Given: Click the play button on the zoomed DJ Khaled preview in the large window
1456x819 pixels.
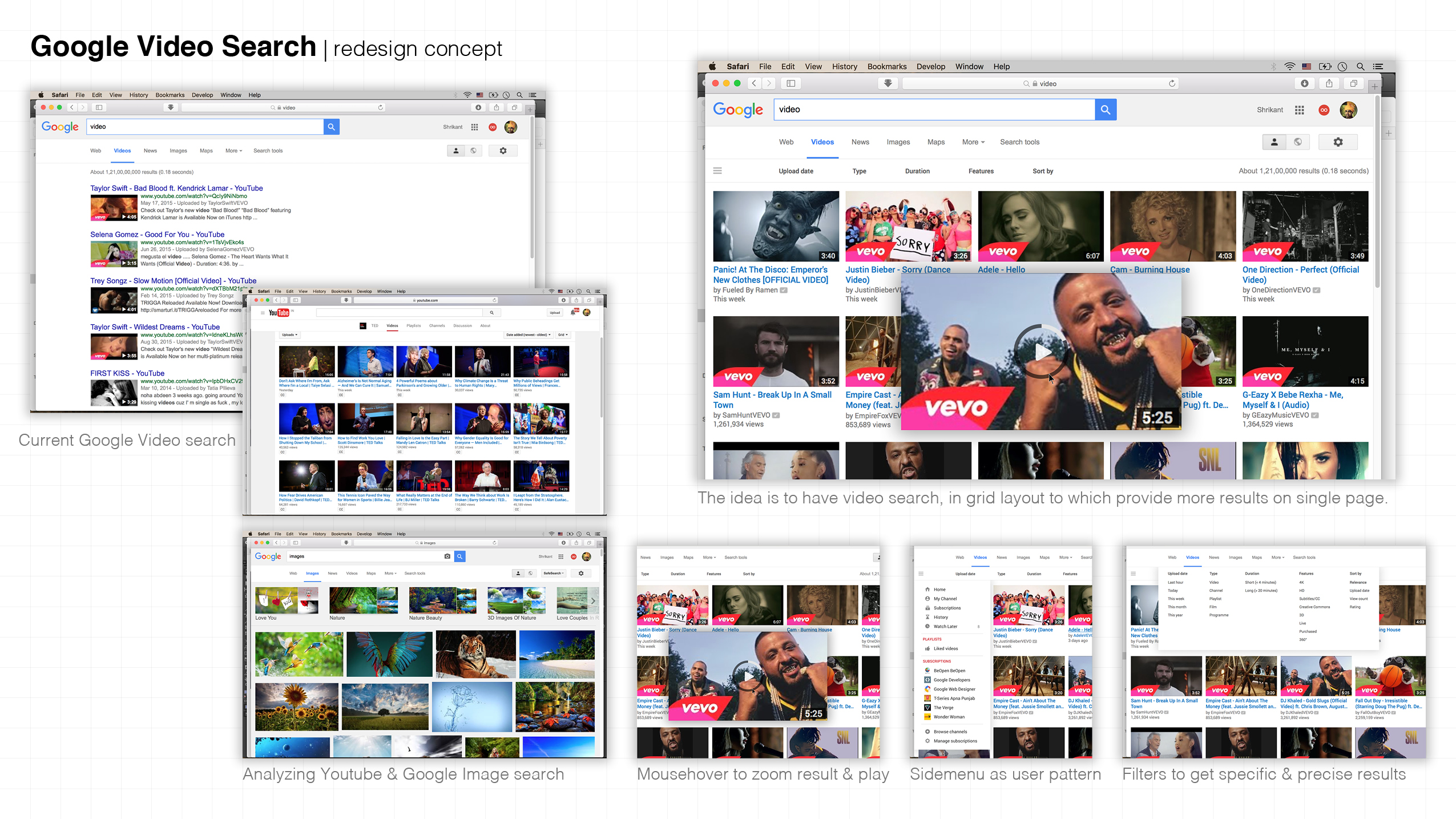Looking at the screenshot, I should tap(1042, 352).
